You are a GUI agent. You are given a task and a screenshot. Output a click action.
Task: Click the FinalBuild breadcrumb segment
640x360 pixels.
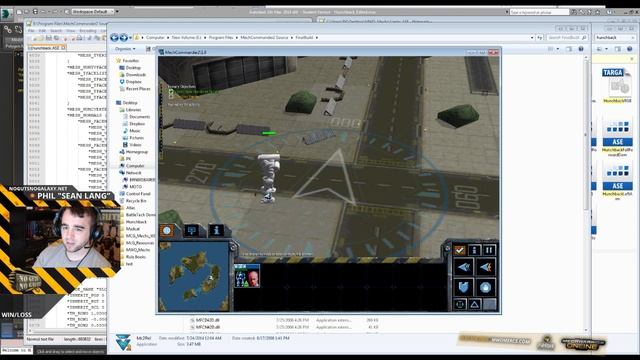304,38
